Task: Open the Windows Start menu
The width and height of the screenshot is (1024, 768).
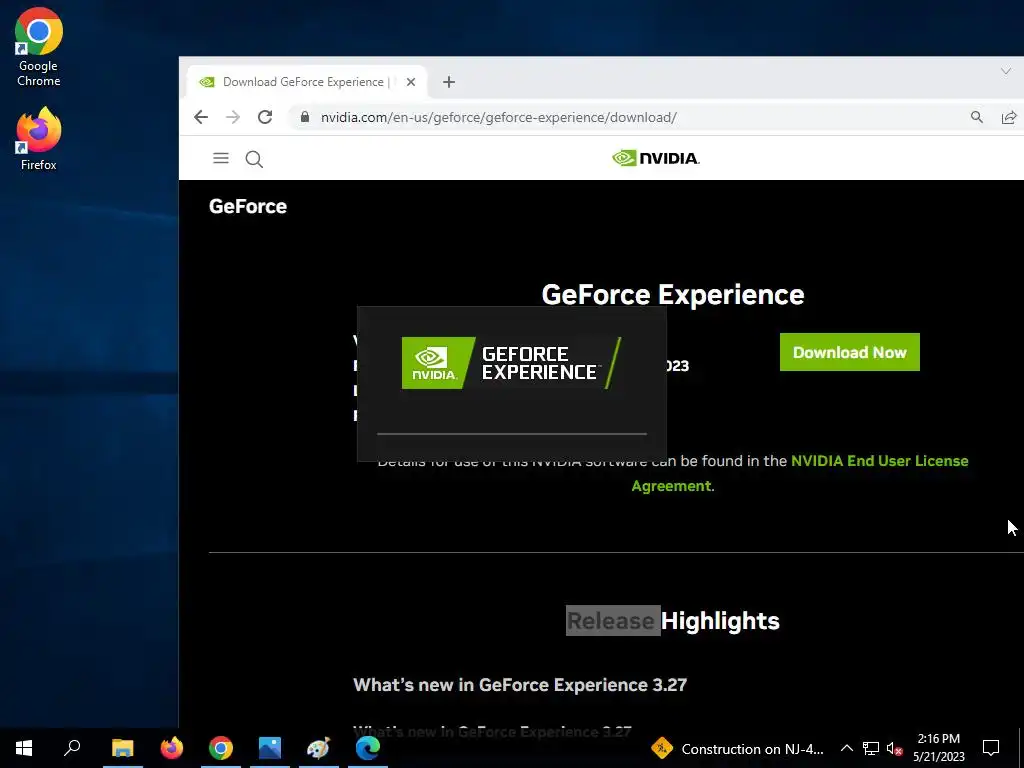Action: point(24,748)
